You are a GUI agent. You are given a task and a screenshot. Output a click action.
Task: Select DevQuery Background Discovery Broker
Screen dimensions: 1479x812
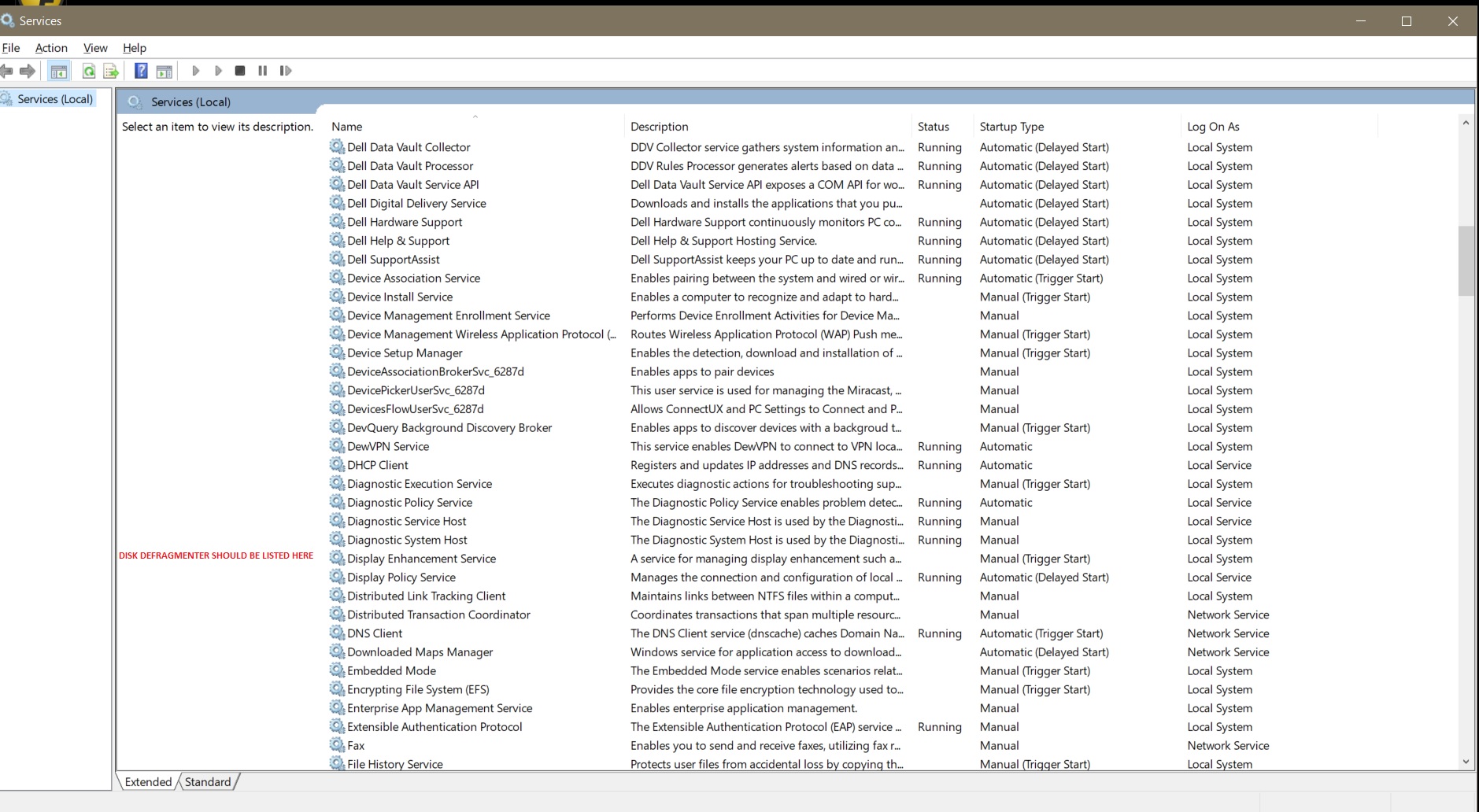449,427
